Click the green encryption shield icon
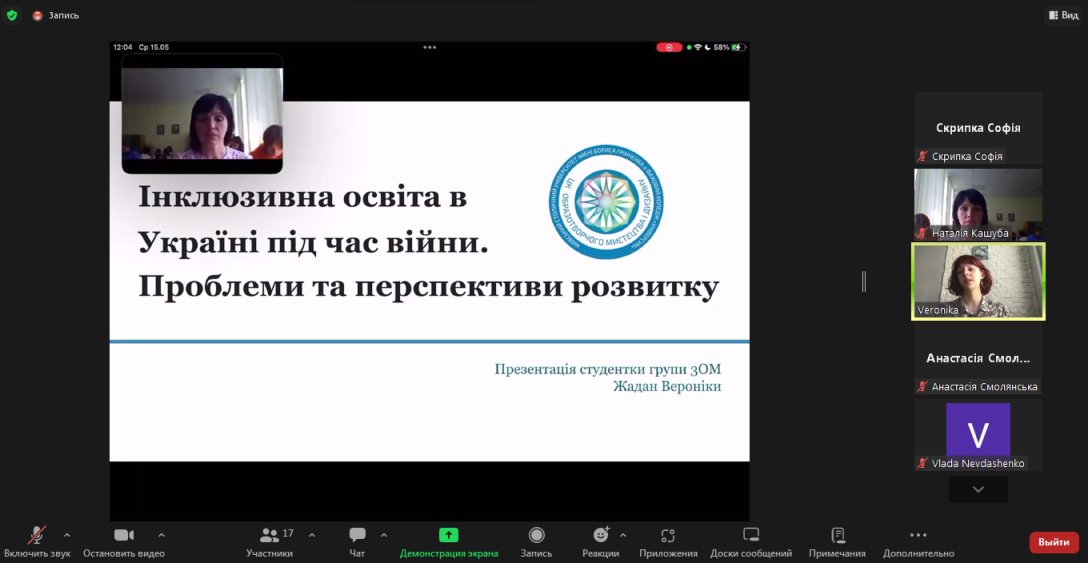Screen dimensions: 1088x563 pos(12,15)
